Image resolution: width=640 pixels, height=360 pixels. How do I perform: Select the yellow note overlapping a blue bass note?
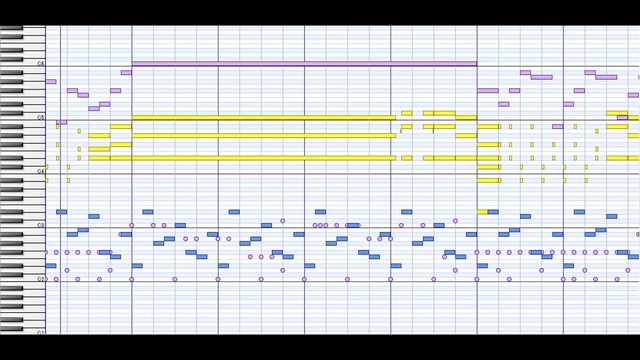[482, 212]
